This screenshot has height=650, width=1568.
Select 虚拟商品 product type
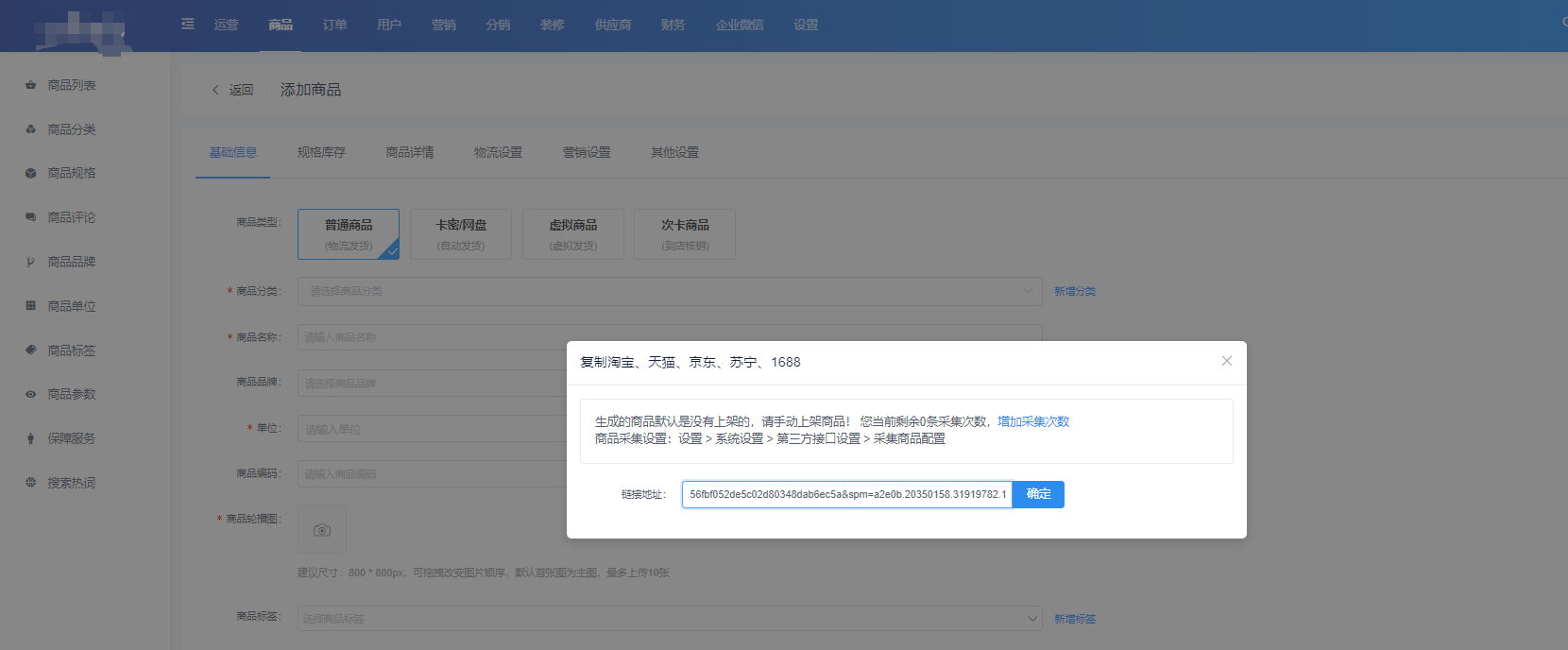[573, 234]
